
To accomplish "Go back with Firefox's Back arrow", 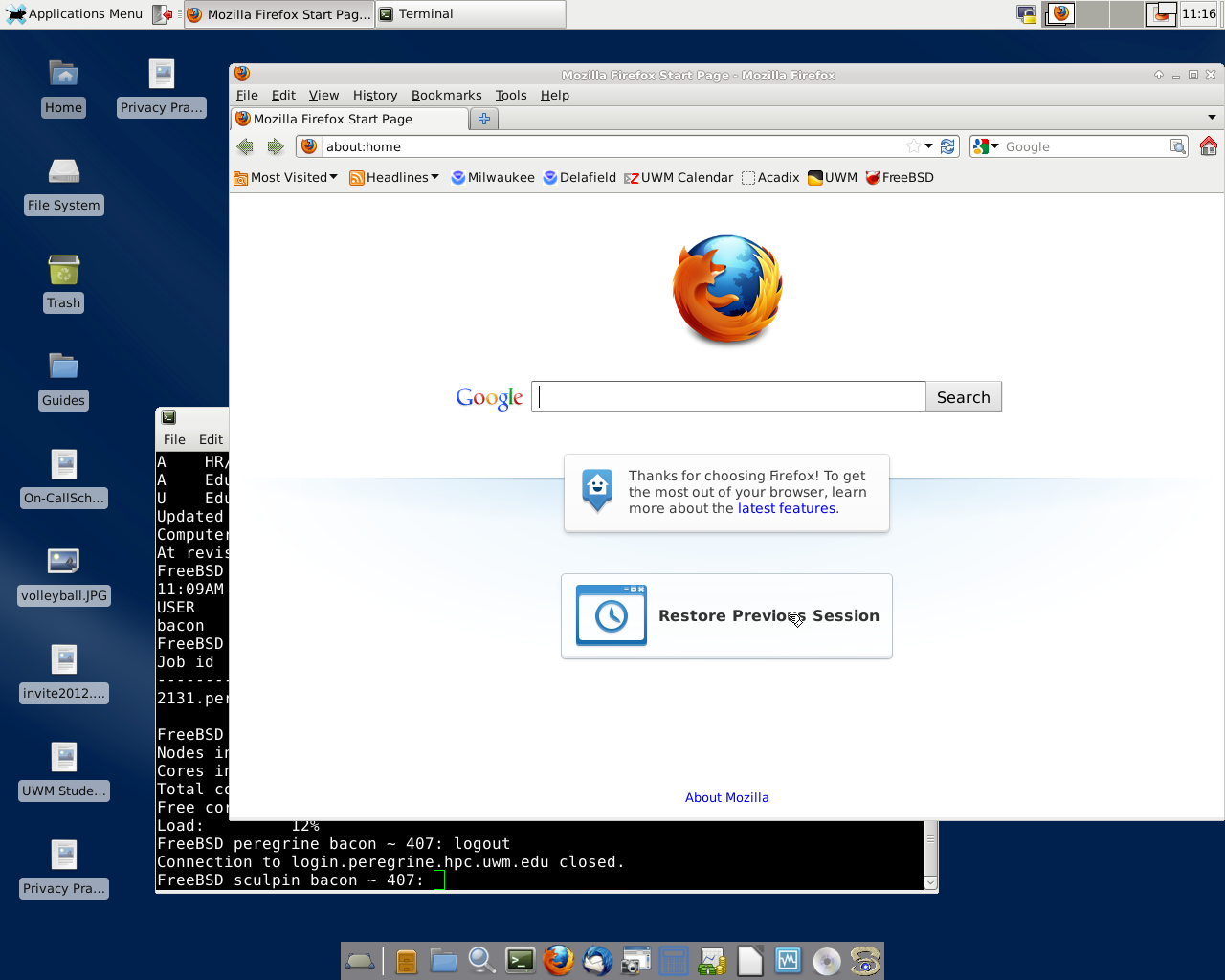I will (x=245, y=146).
